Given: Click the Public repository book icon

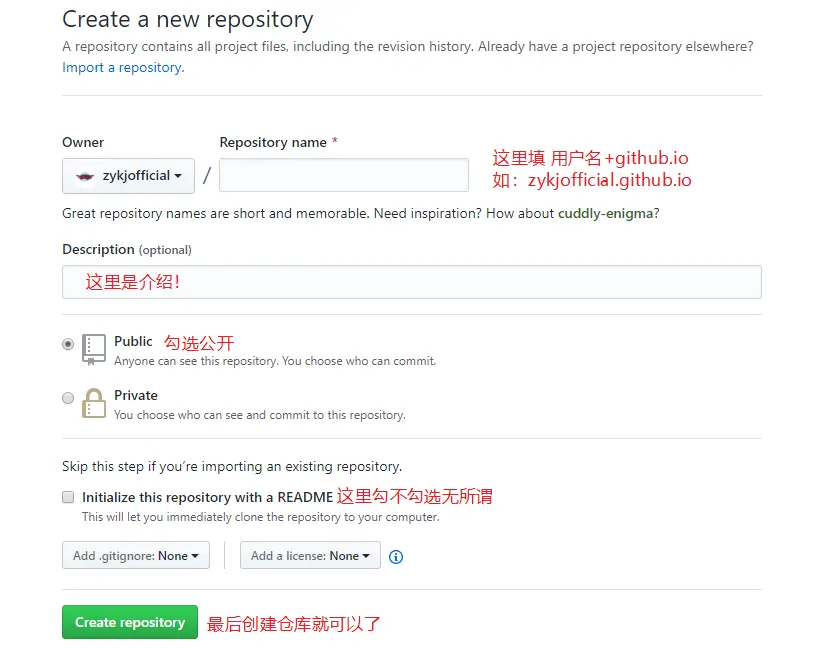Looking at the screenshot, I should pos(94,347).
